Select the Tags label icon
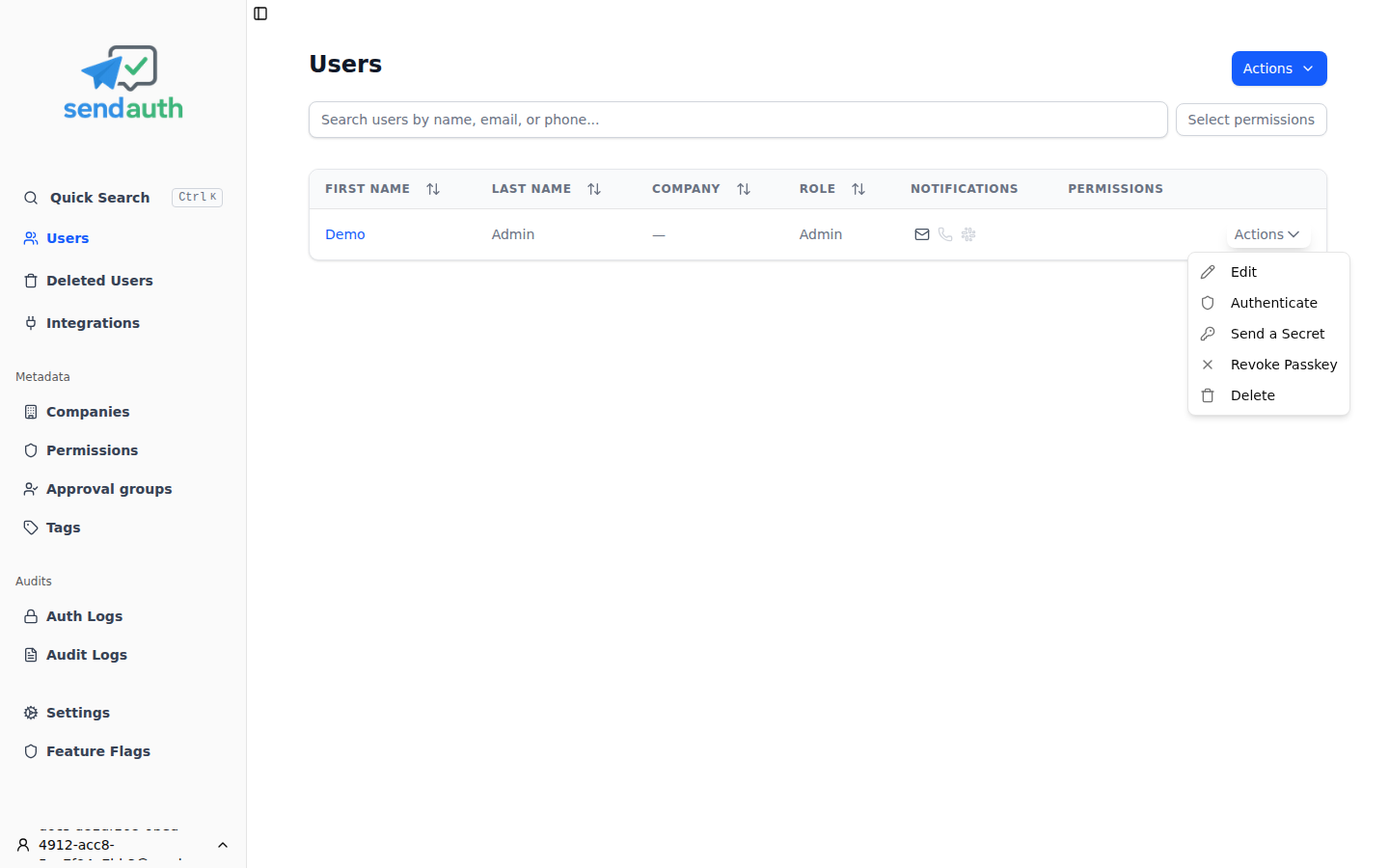The height and width of the screenshot is (868, 1389). click(x=31, y=527)
